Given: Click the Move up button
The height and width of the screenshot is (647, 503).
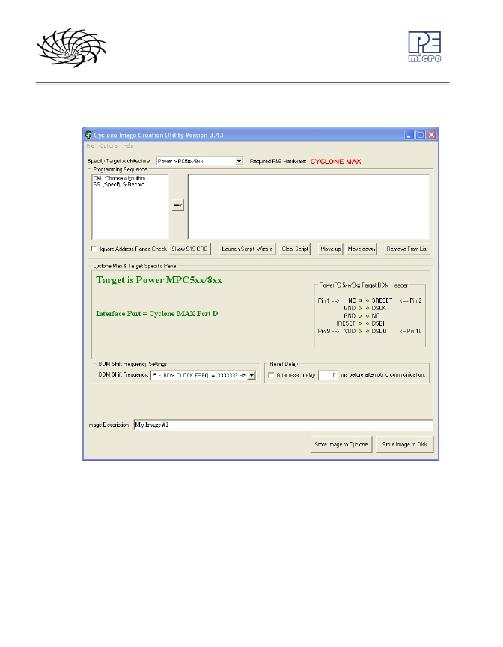Looking at the screenshot, I should (331, 249).
